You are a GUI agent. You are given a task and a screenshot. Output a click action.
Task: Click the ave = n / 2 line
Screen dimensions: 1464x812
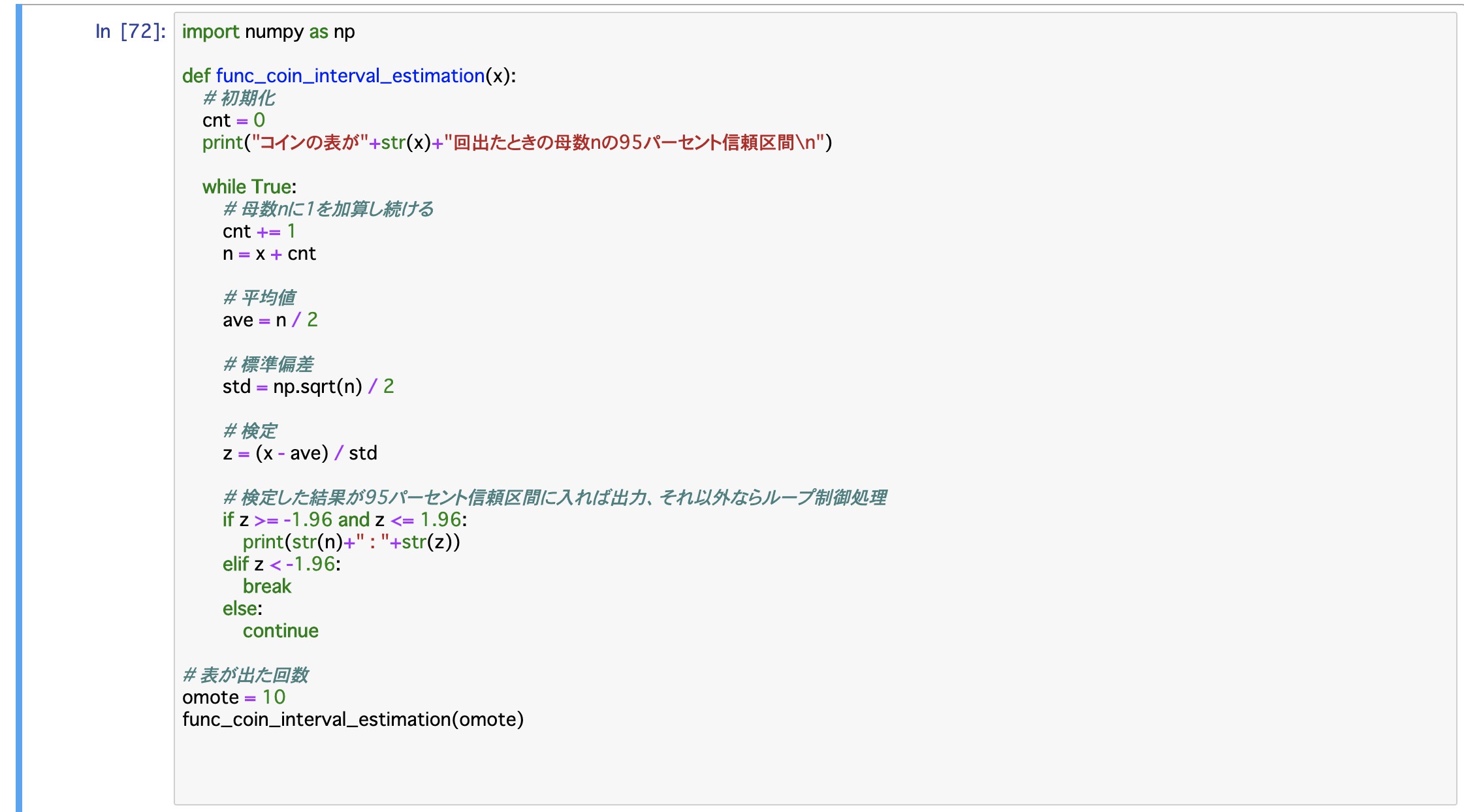point(270,319)
